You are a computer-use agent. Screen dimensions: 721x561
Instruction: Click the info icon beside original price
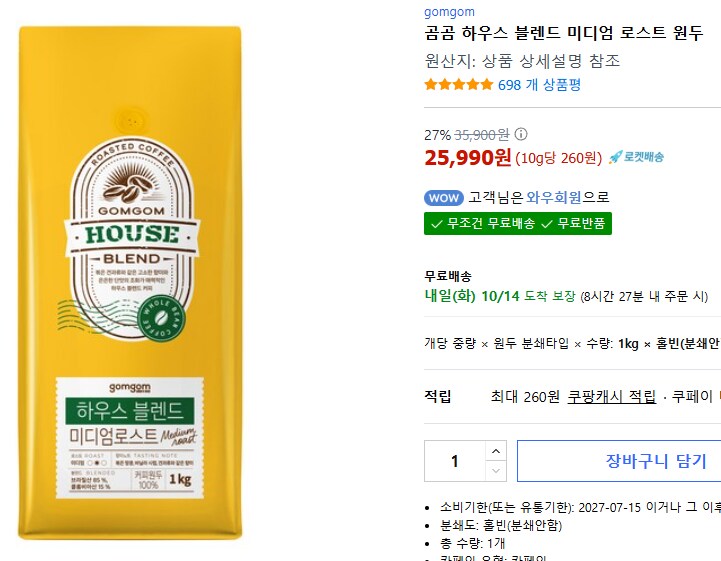pyautogui.click(x=521, y=135)
